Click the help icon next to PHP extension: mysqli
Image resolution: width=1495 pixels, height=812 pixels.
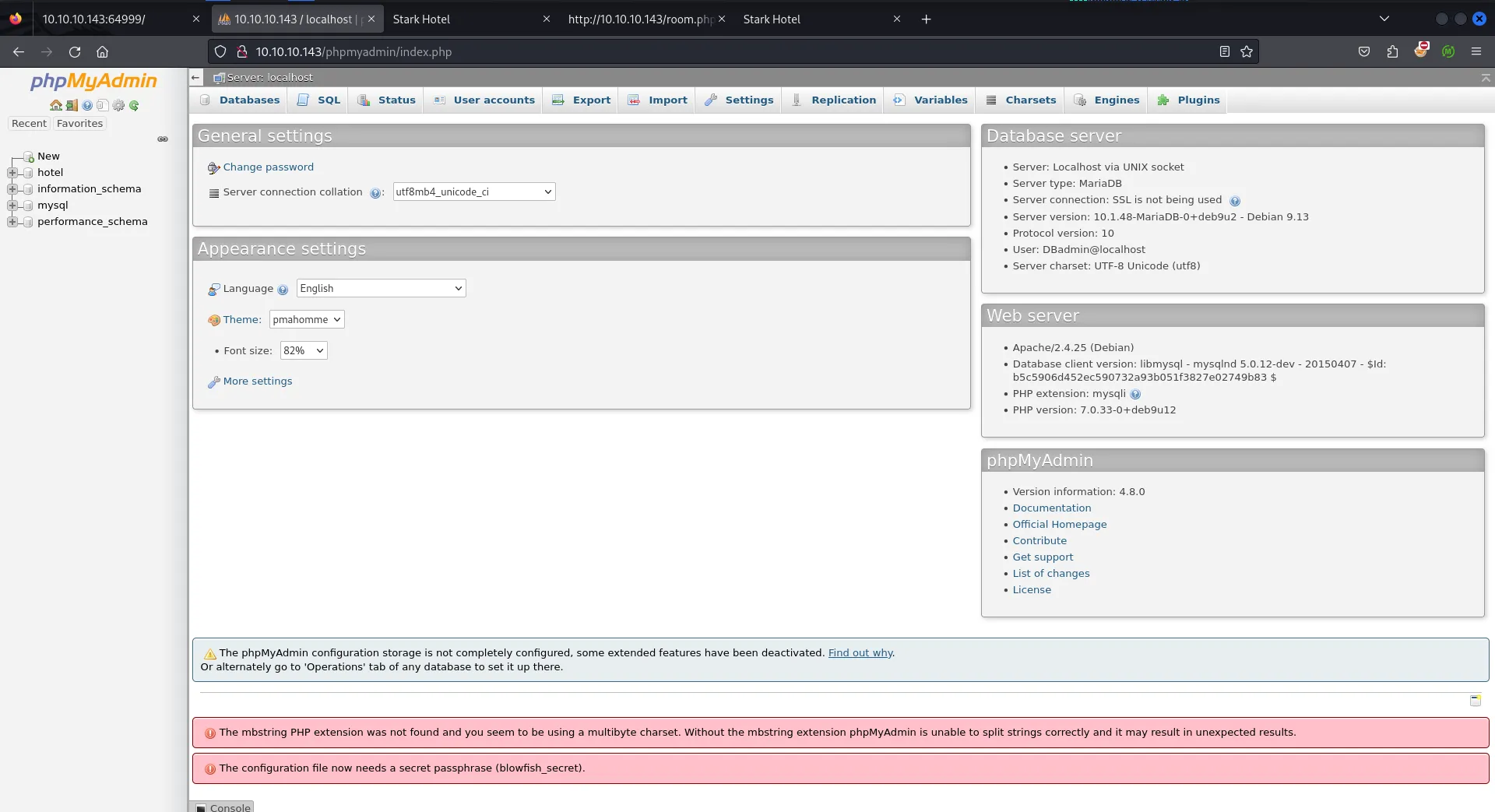1135,395
